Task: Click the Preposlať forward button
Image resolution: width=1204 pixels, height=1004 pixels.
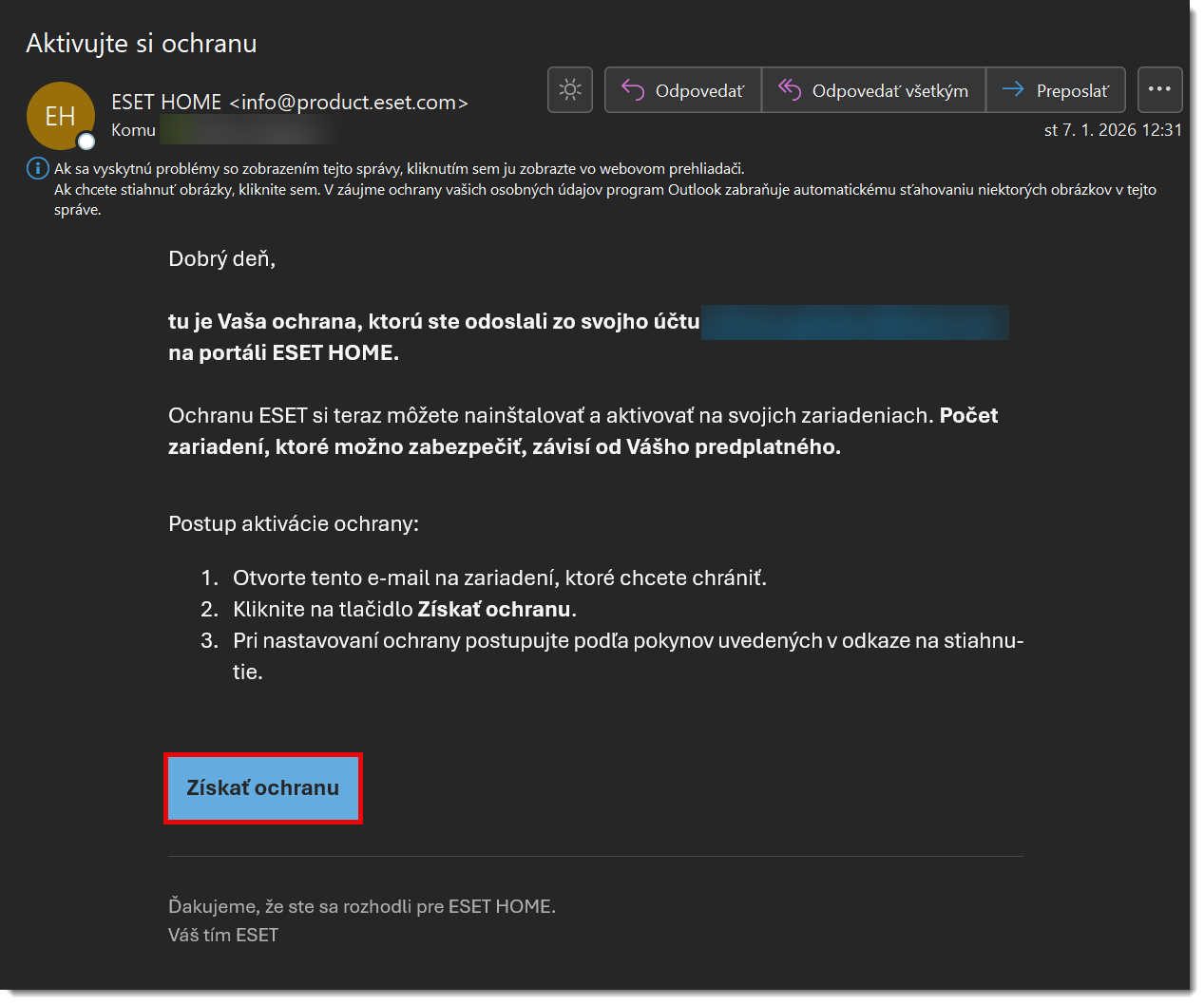Action: coord(1056,90)
